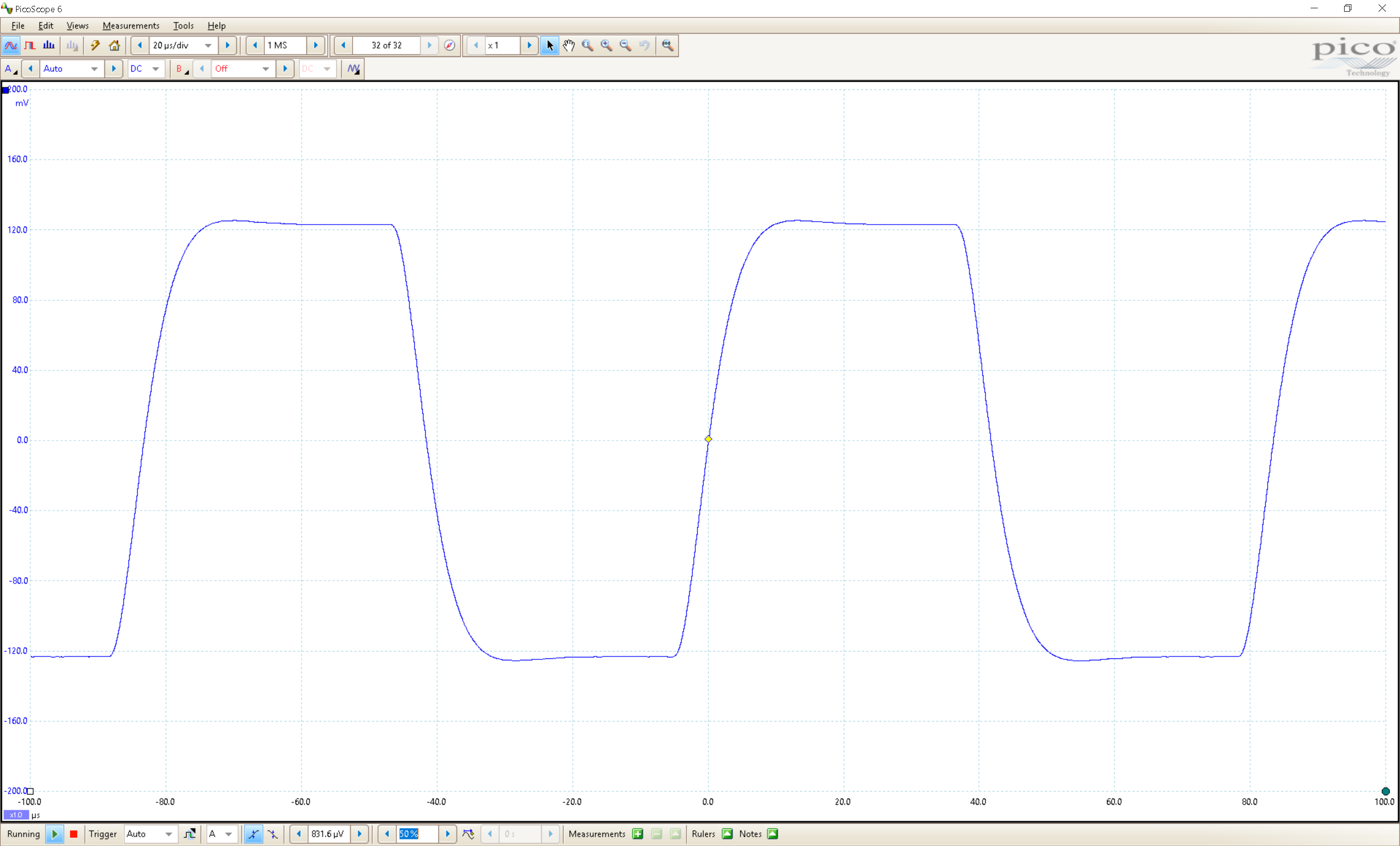The width and height of the screenshot is (1400, 846).
Task: Click the green ruler handle at bottom right
Action: click(1385, 791)
